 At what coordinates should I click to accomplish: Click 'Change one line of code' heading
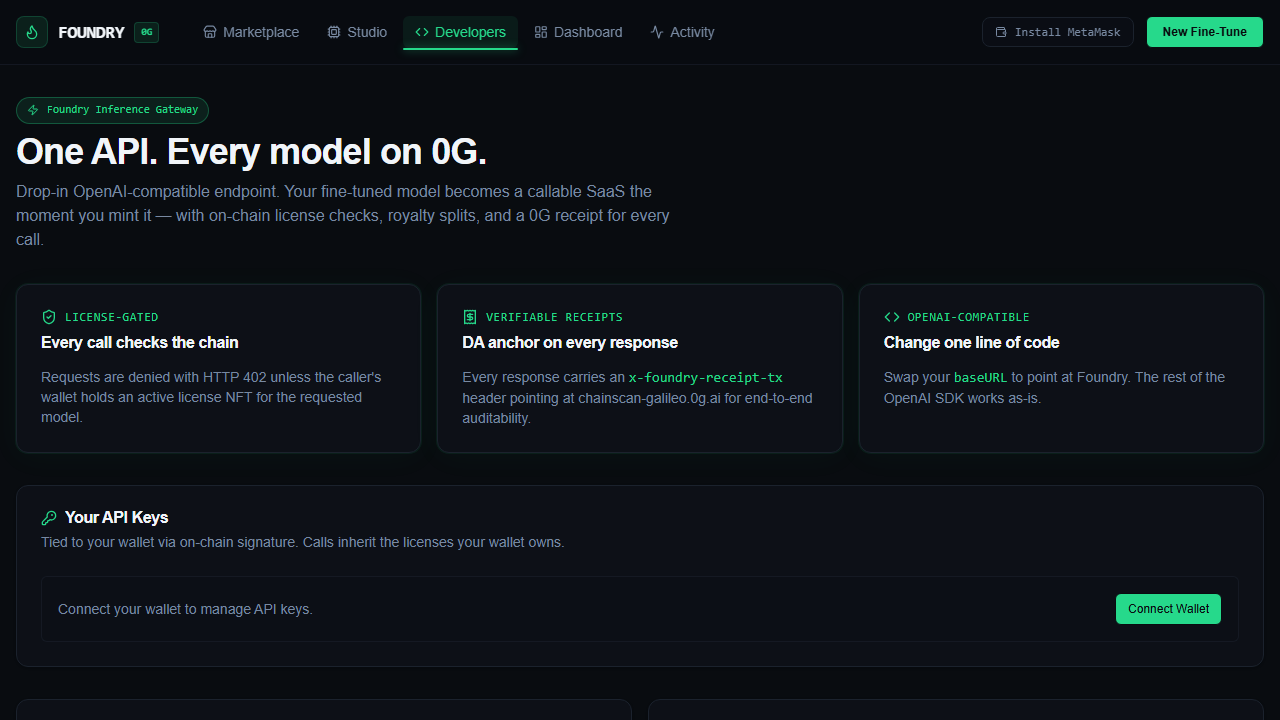point(972,342)
